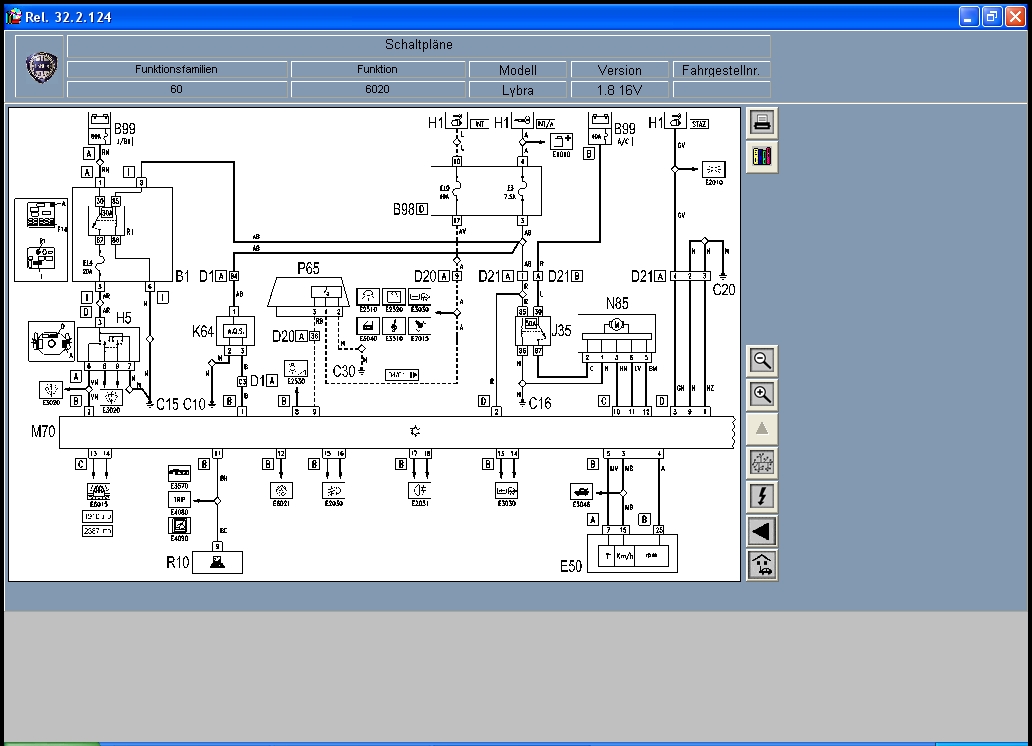Select the K64 A.Q.S. sensor symbol
Viewport: 1032px width, 746px height.
point(235,331)
